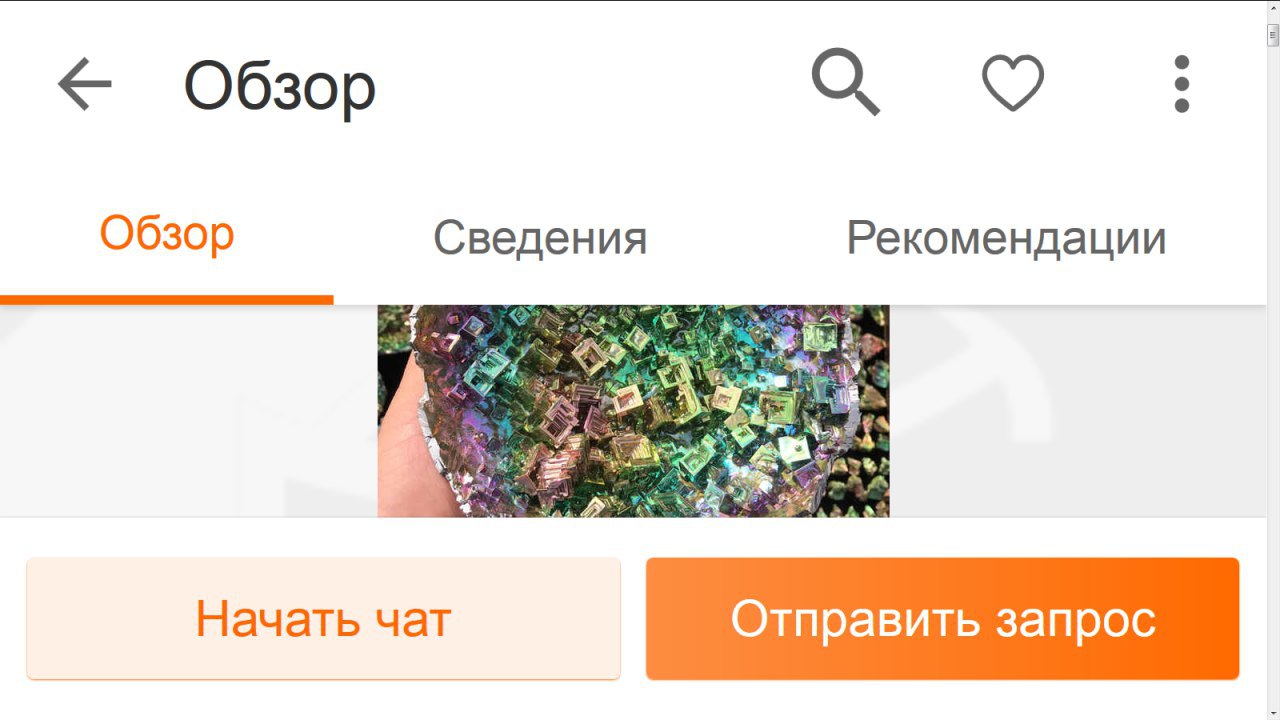Add product to favorites via heart icon
The width and height of the screenshot is (1280, 720).
click(1013, 83)
